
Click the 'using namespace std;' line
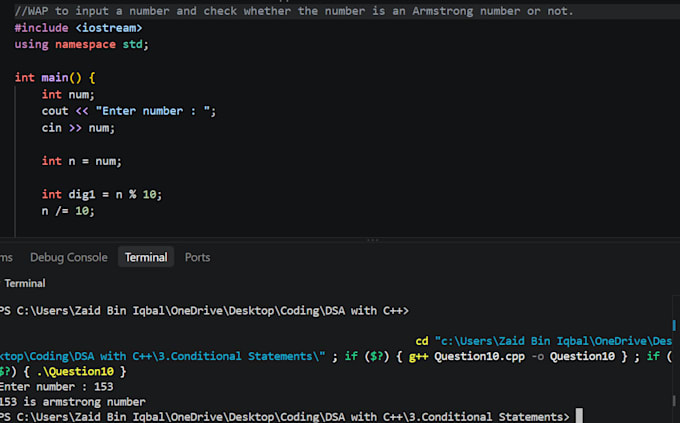coord(82,44)
